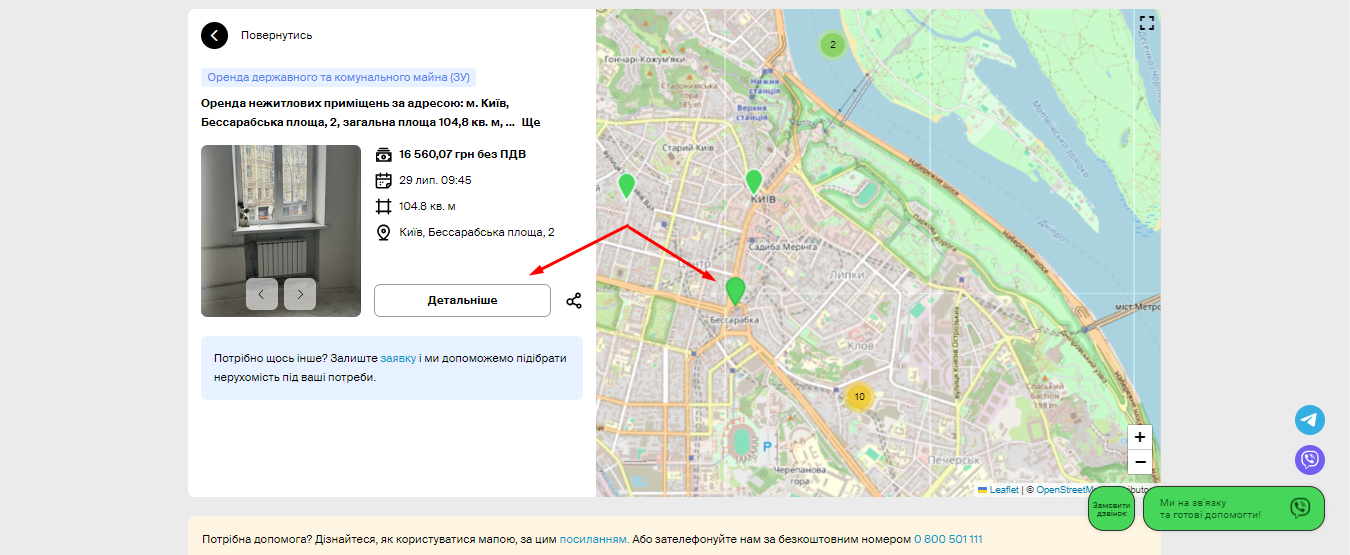Zoom in on the map
This screenshot has width=1350, height=555.
pos(1139,437)
